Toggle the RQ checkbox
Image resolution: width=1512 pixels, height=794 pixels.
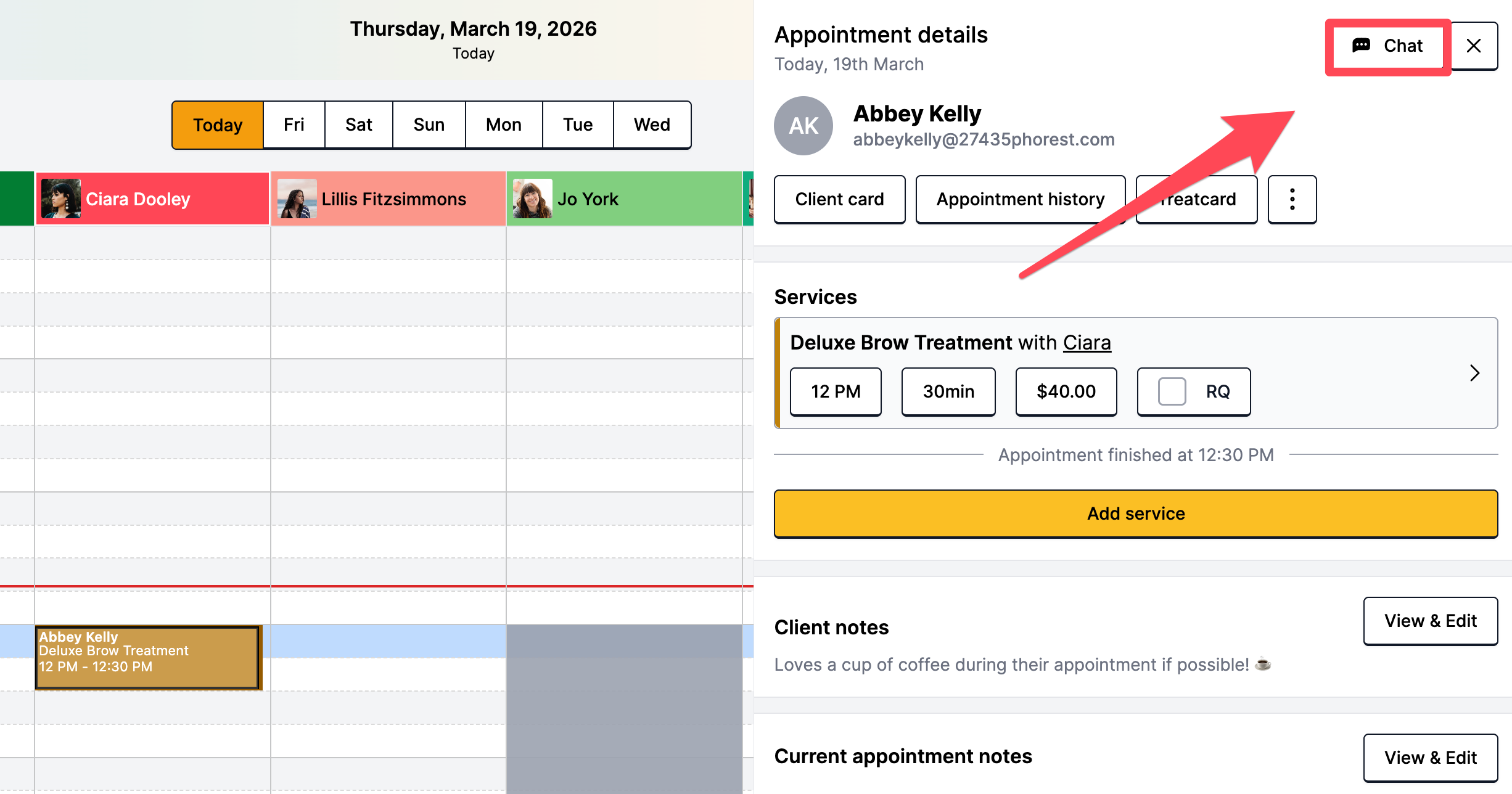point(1172,391)
